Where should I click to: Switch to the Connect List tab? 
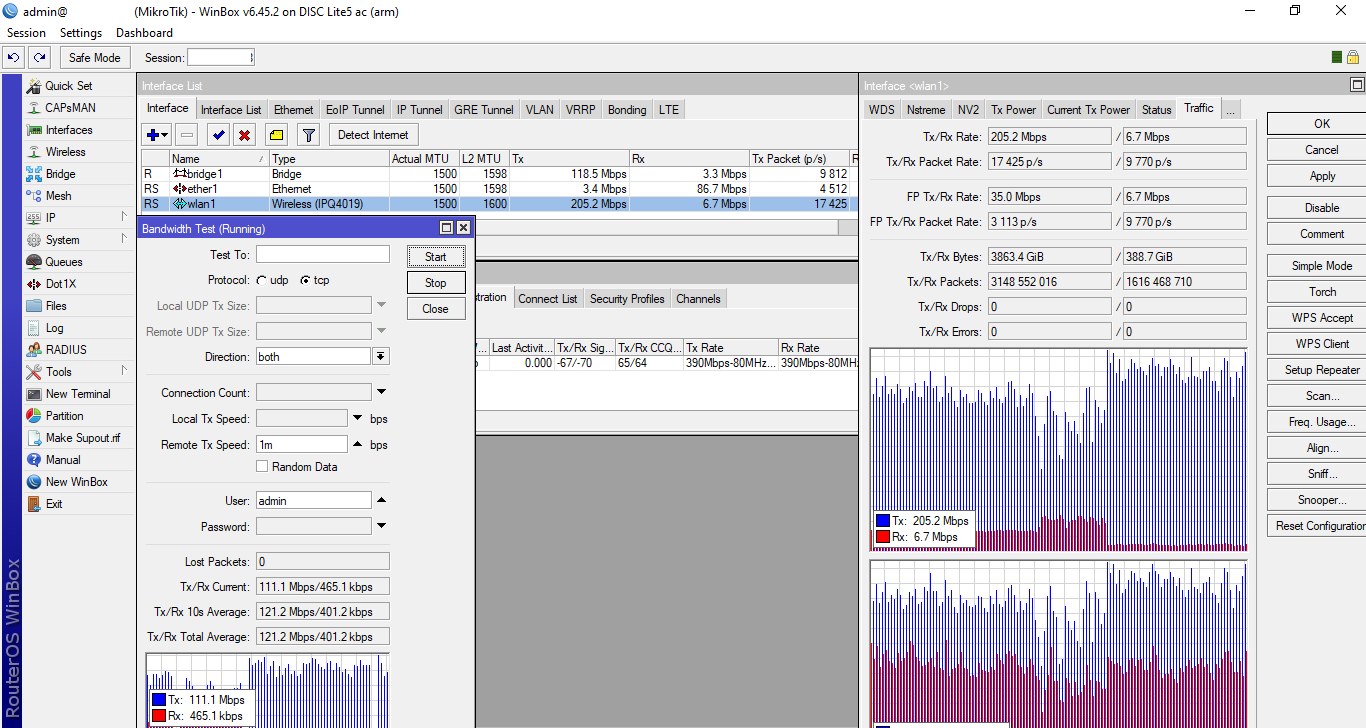(x=547, y=299)
